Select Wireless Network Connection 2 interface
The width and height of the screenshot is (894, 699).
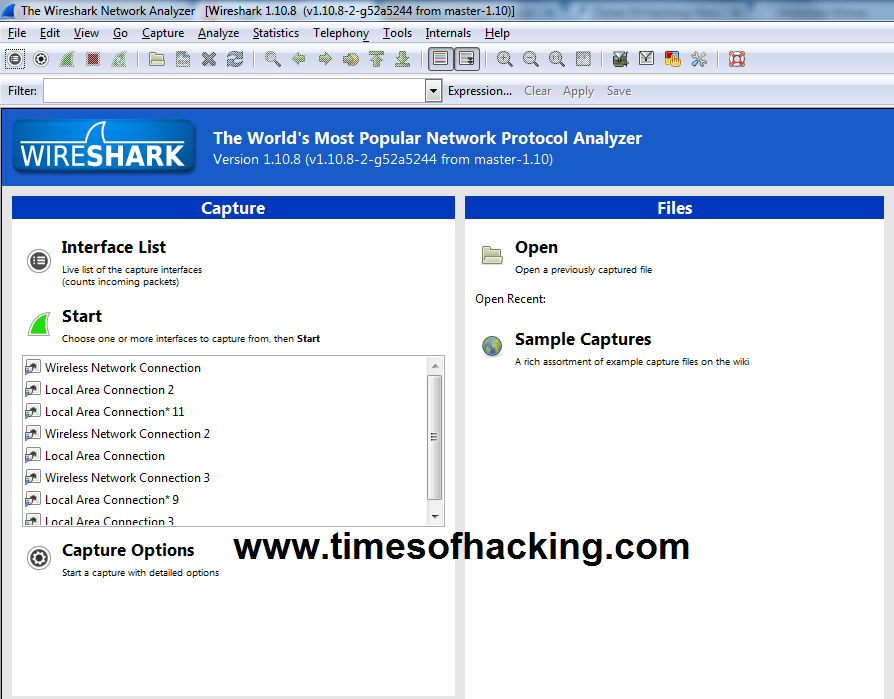coord(127,434)
